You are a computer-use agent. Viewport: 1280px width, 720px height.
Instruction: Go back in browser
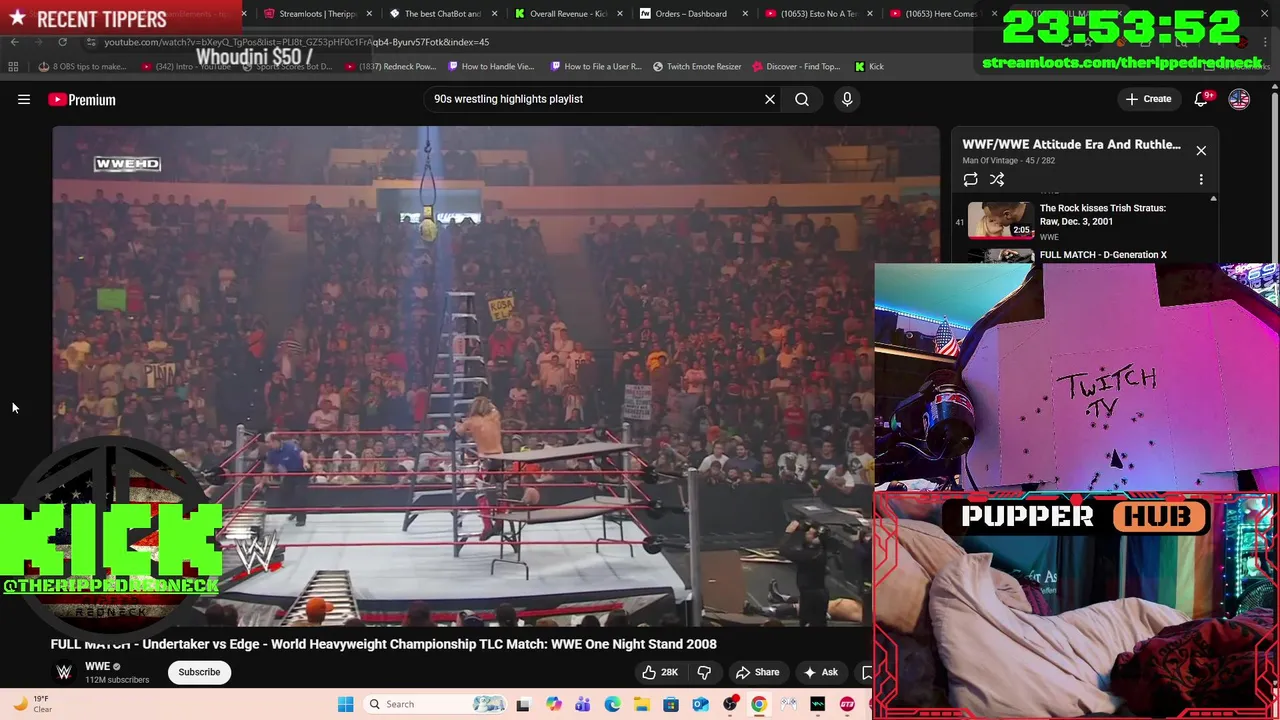(x=14, y=42)
